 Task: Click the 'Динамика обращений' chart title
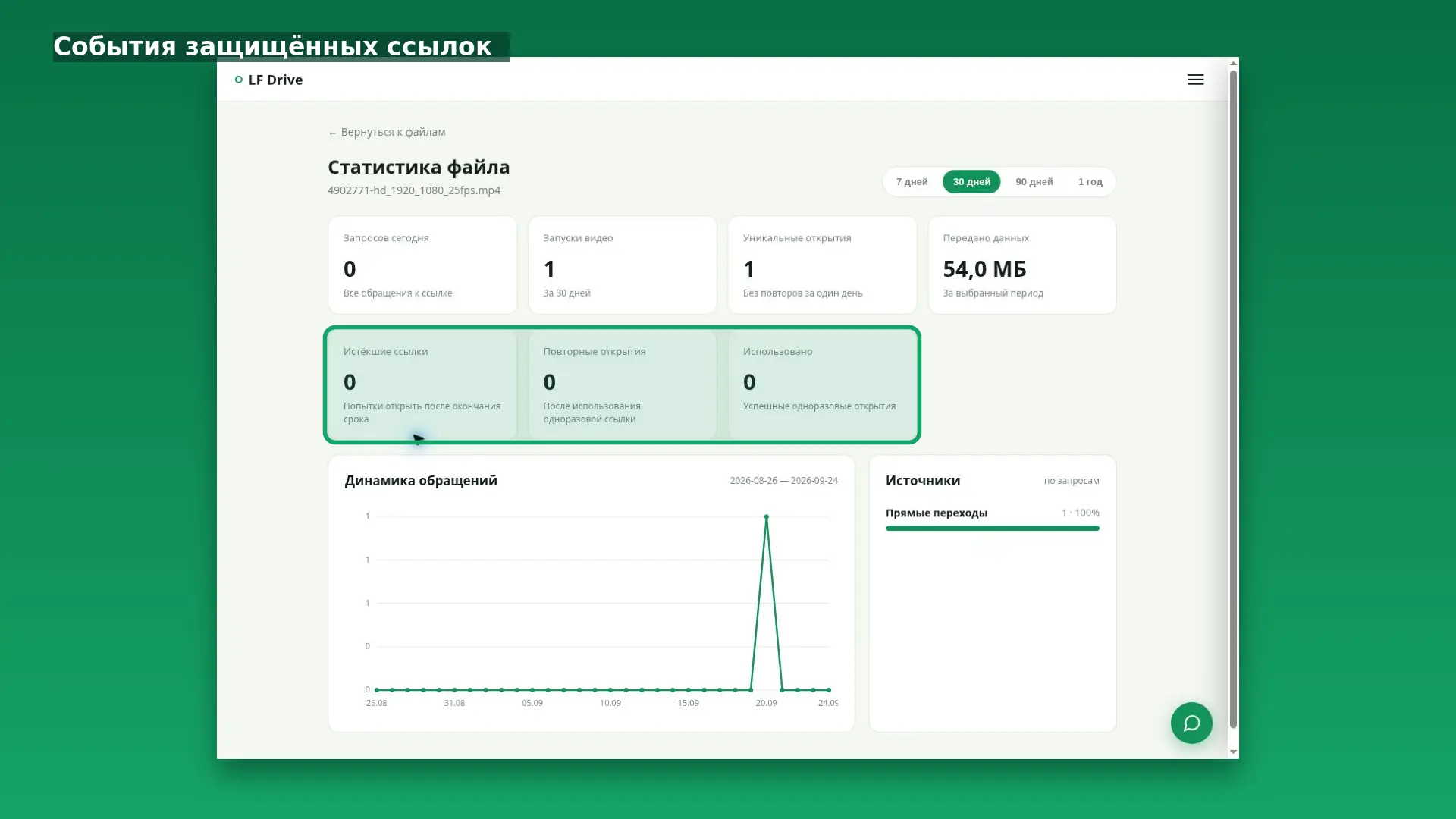click(x=421, y=481)
